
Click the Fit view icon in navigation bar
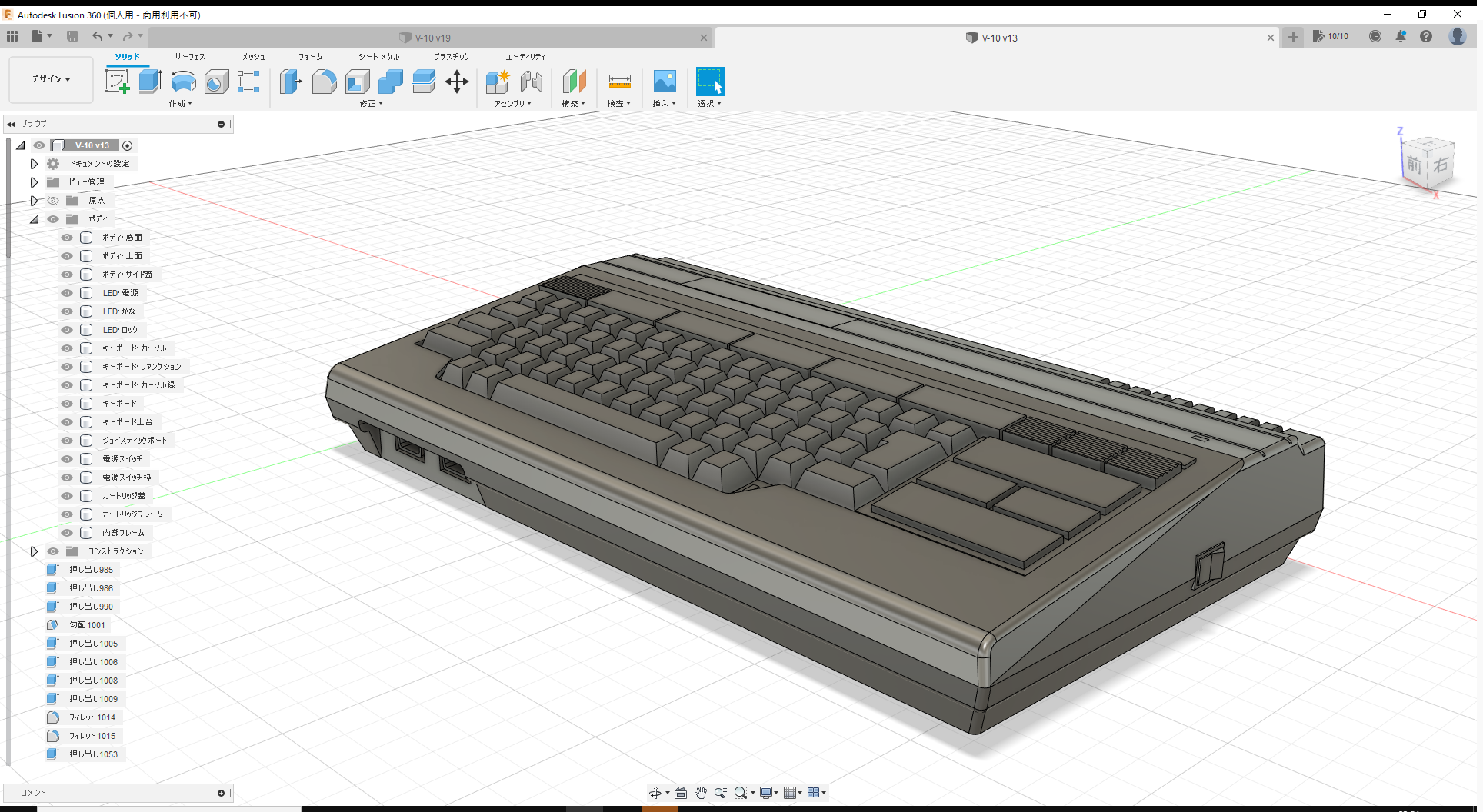coord(680,792)
